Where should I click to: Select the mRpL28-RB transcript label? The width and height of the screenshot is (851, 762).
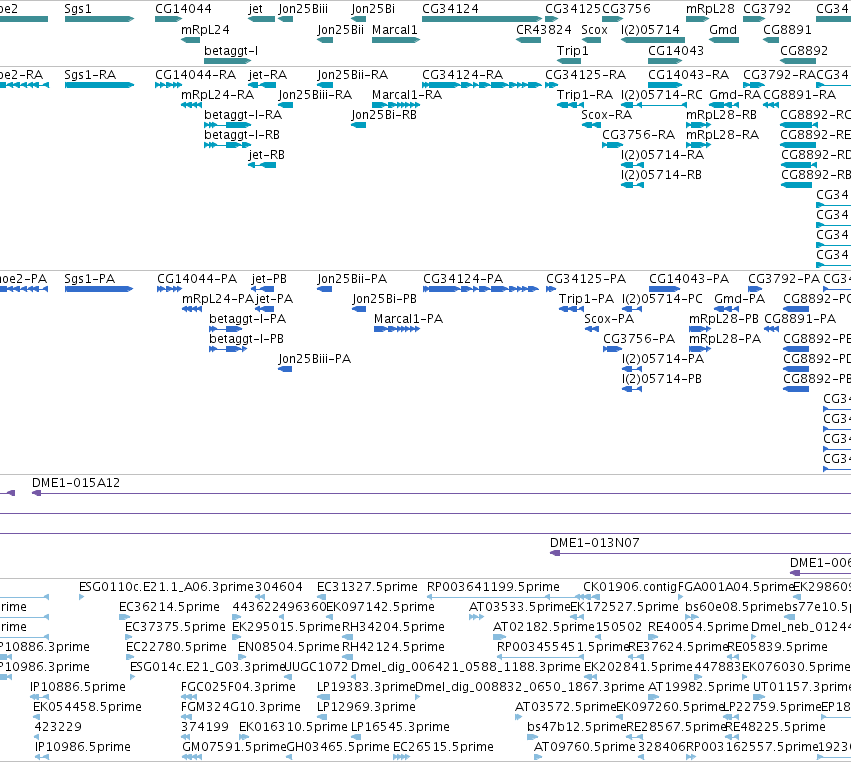721,115
